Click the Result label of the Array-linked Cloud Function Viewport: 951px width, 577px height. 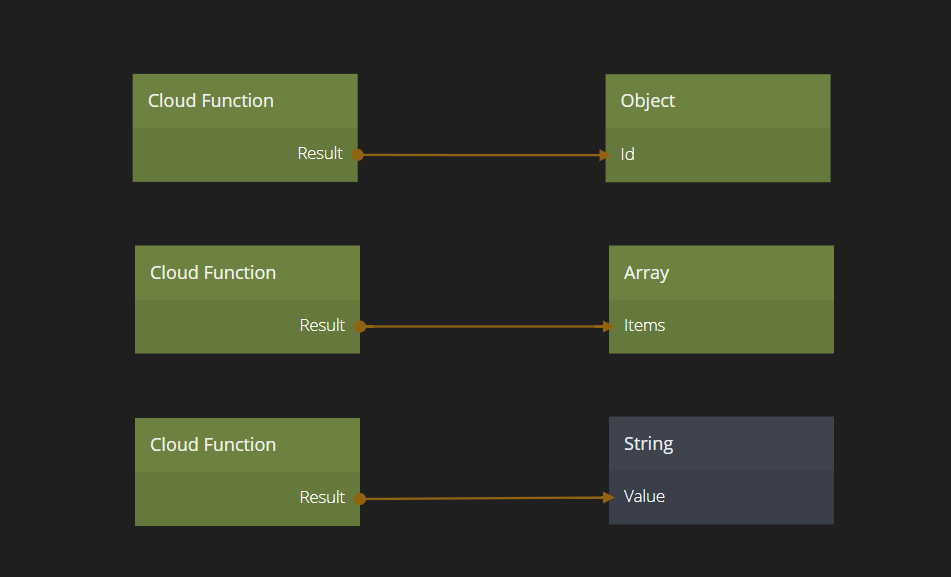(322, 326)
